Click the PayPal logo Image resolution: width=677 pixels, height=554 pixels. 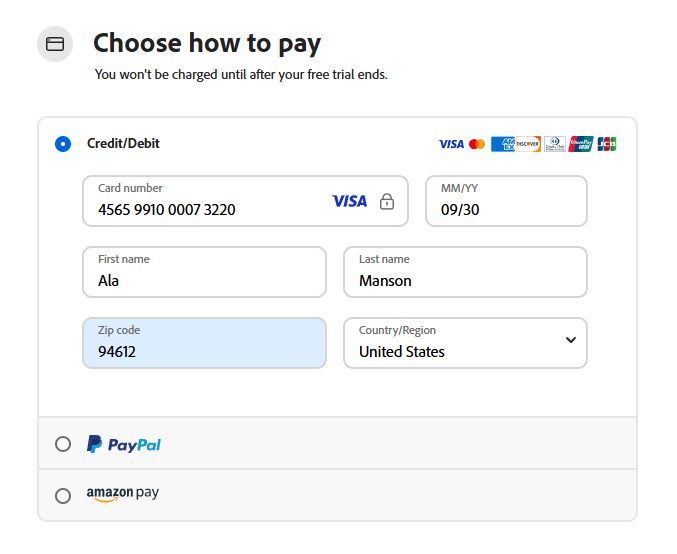124,444
